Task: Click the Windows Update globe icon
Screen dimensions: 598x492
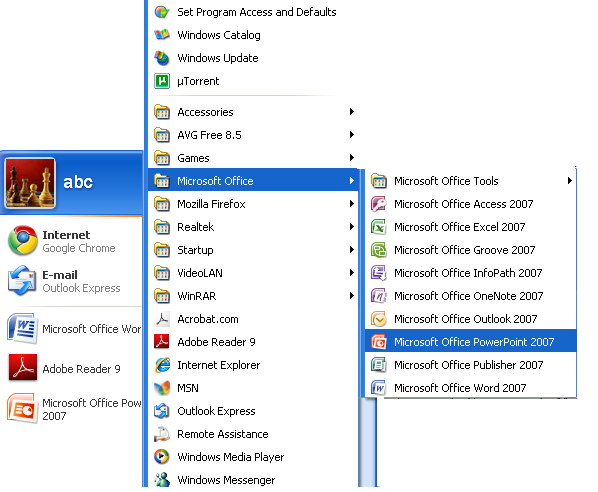Action: 162,58
